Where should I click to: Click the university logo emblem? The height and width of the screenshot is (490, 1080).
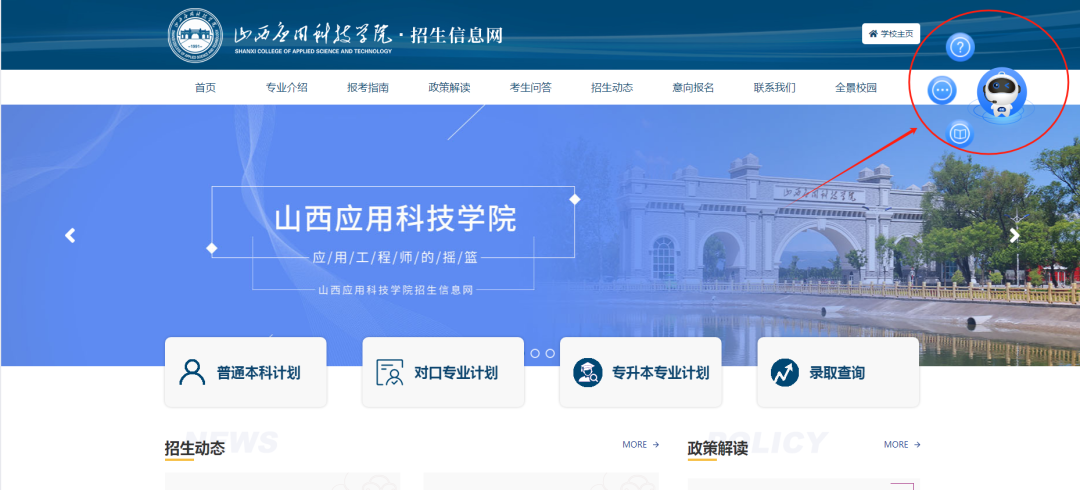point(196,36)
